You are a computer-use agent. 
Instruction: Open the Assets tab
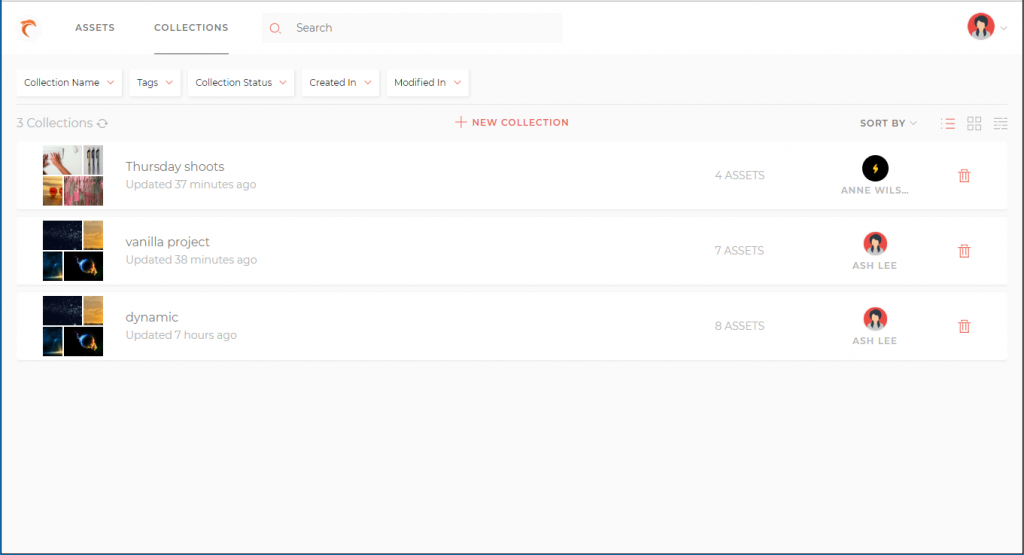tap(95, 27)
